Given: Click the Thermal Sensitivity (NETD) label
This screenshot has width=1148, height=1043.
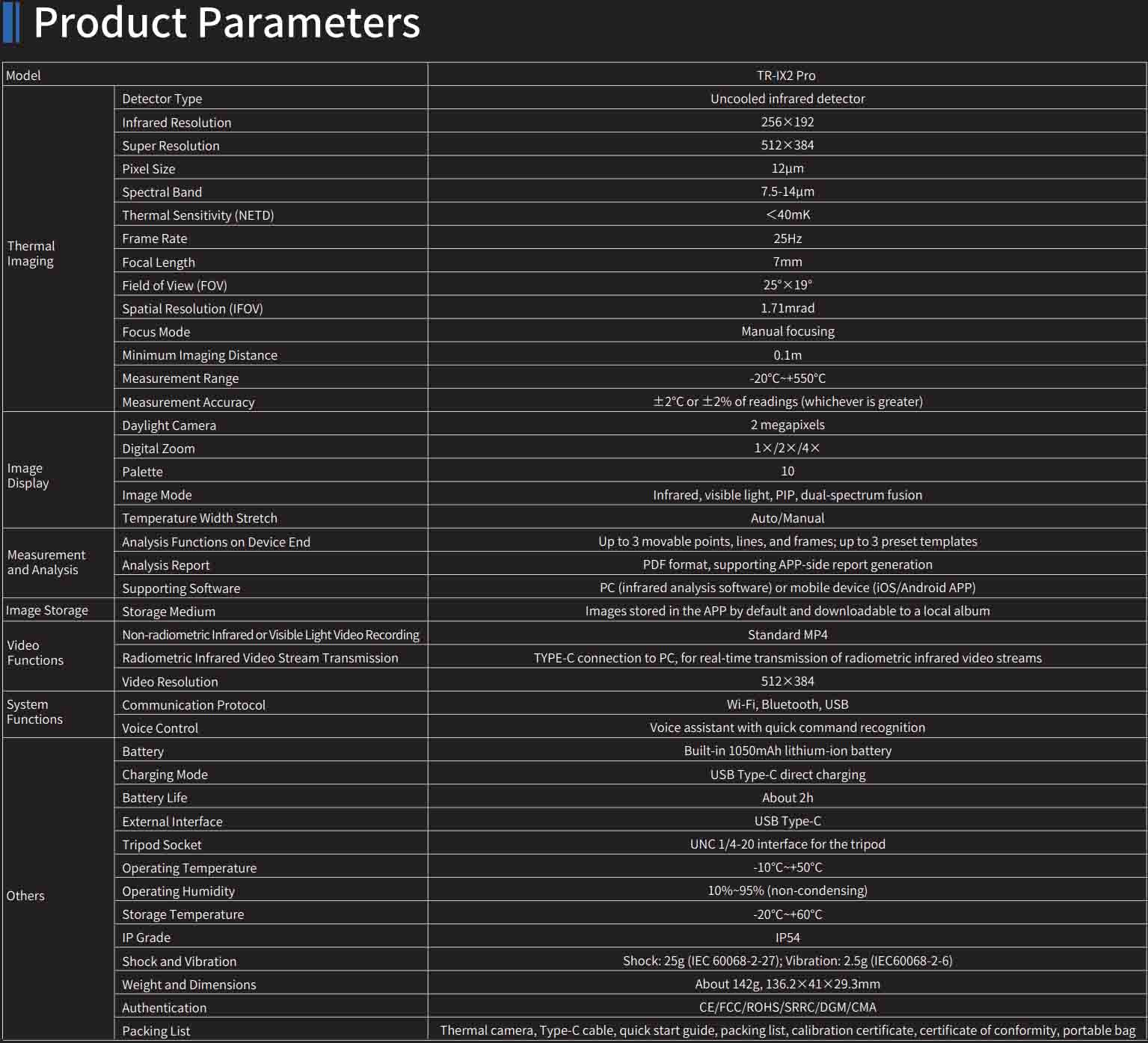Looking at the screenshot, I should (x=198, y=215).
